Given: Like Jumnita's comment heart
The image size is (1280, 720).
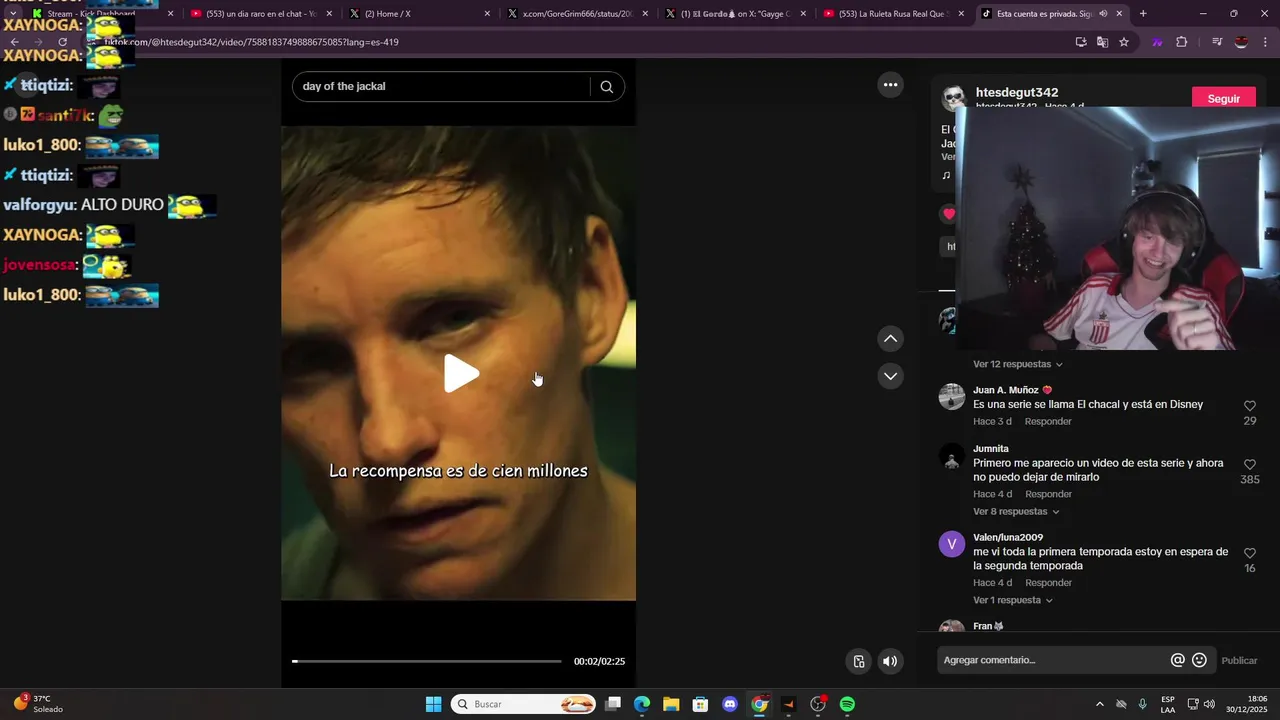Looking at the screenshot, I should pos(1250,465).
